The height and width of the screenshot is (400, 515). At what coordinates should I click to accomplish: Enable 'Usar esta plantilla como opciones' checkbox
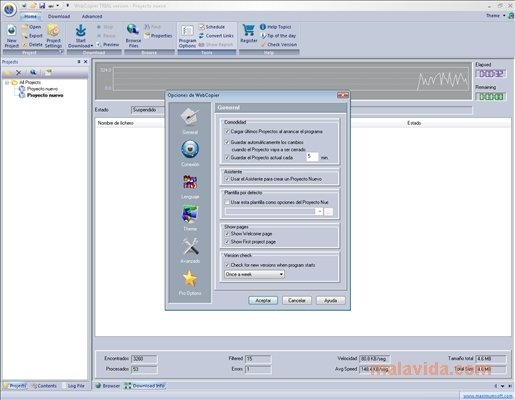(227, 202)
